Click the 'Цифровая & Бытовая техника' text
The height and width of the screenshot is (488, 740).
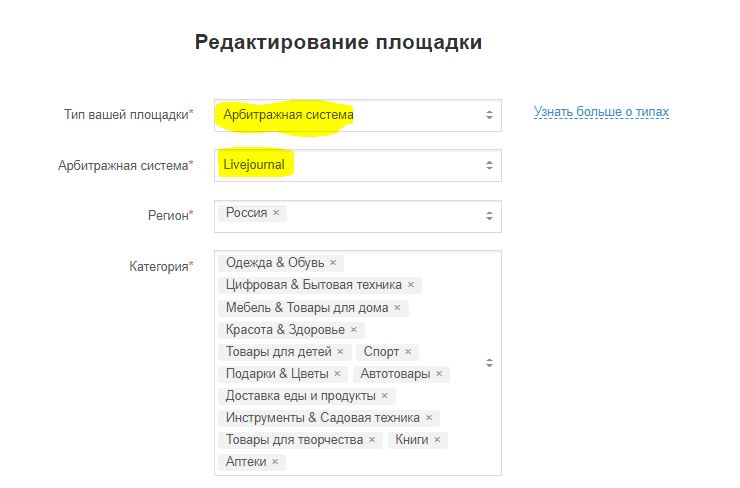click(x=314, y=285)
